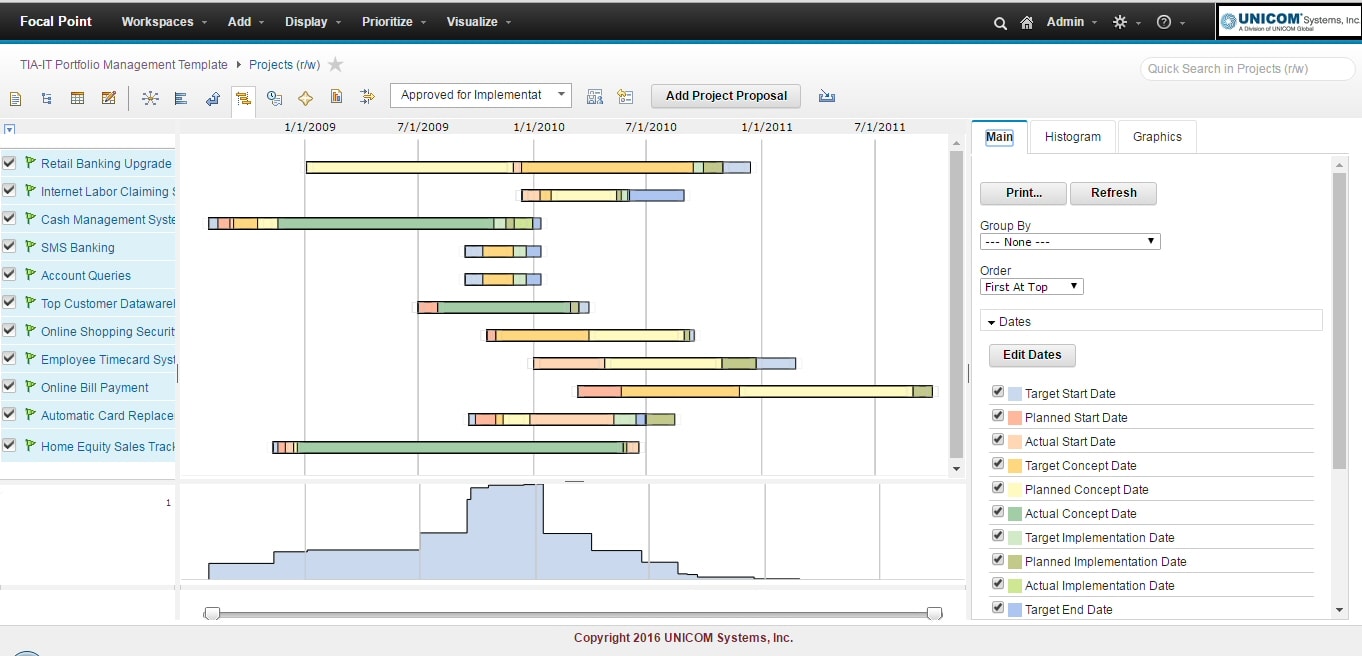Click the icon right after the filter dropdown
1362x656 pixels.
pos(595,97)
